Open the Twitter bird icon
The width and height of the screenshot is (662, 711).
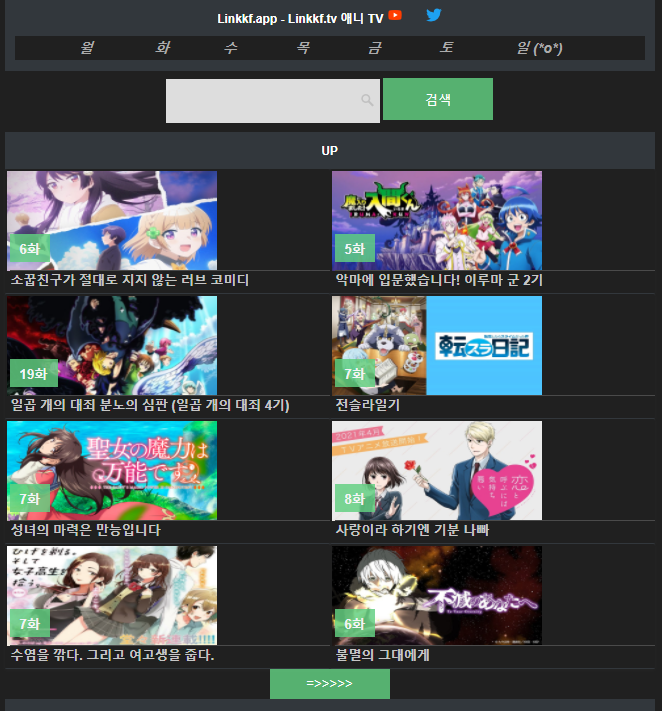tap(433, 15)
